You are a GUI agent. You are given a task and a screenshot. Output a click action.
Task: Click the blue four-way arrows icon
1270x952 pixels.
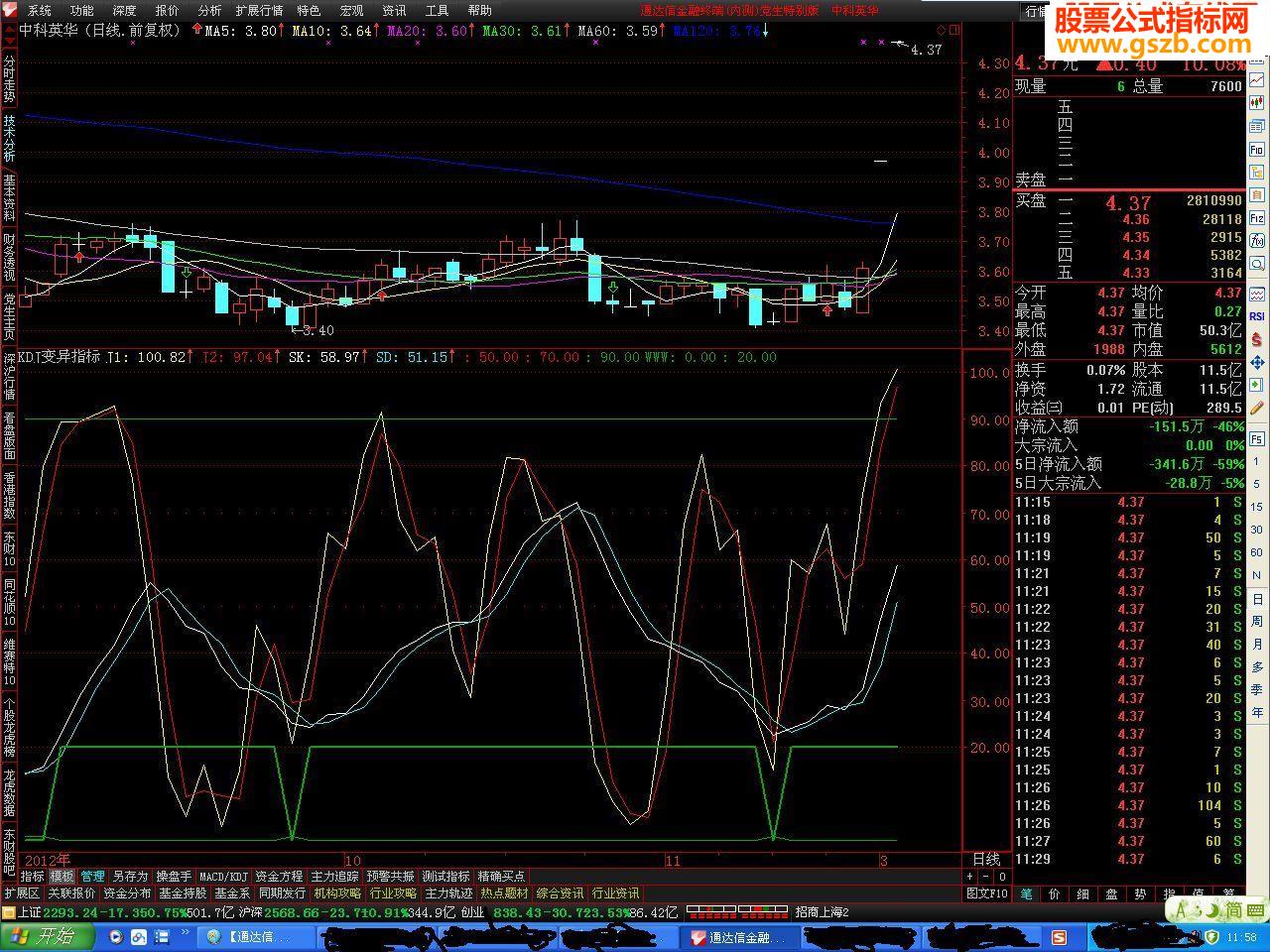coord(1257,364)
